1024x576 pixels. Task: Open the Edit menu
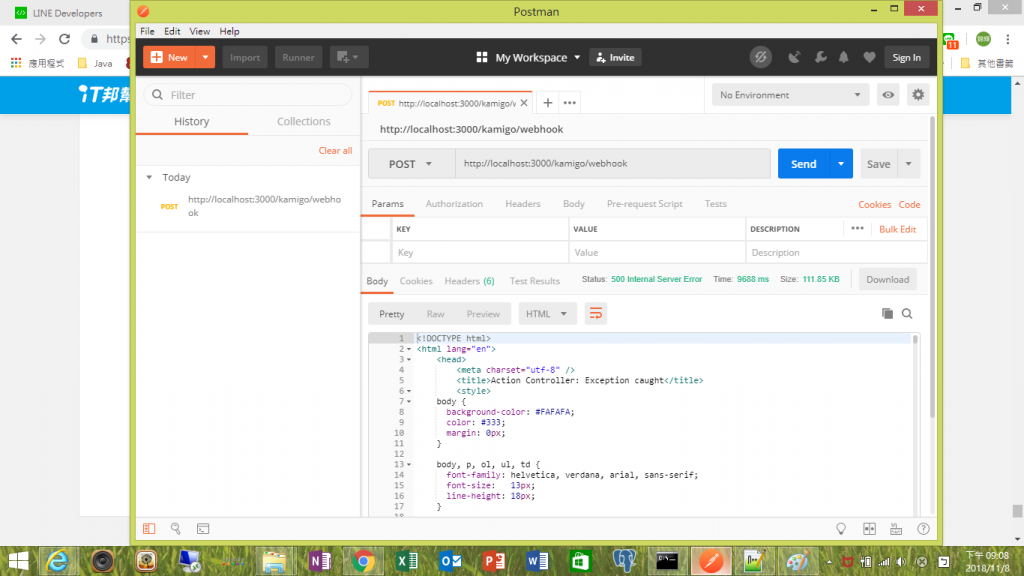click(172, 31)
